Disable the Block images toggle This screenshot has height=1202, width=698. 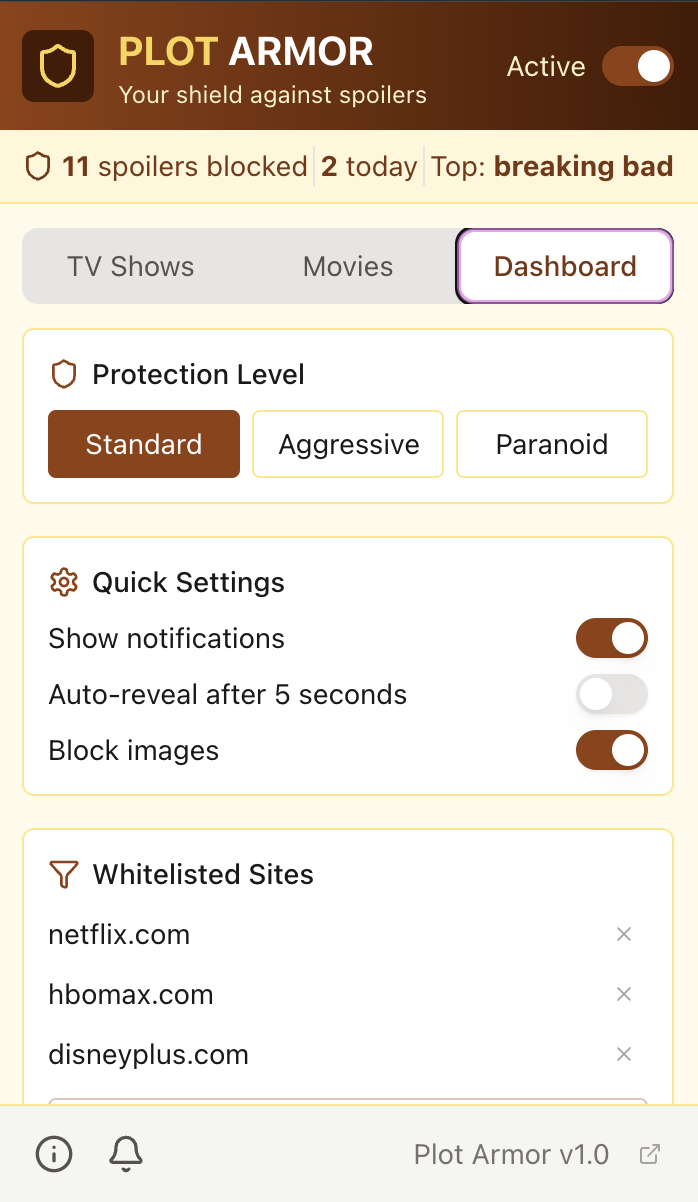(611, 750)
